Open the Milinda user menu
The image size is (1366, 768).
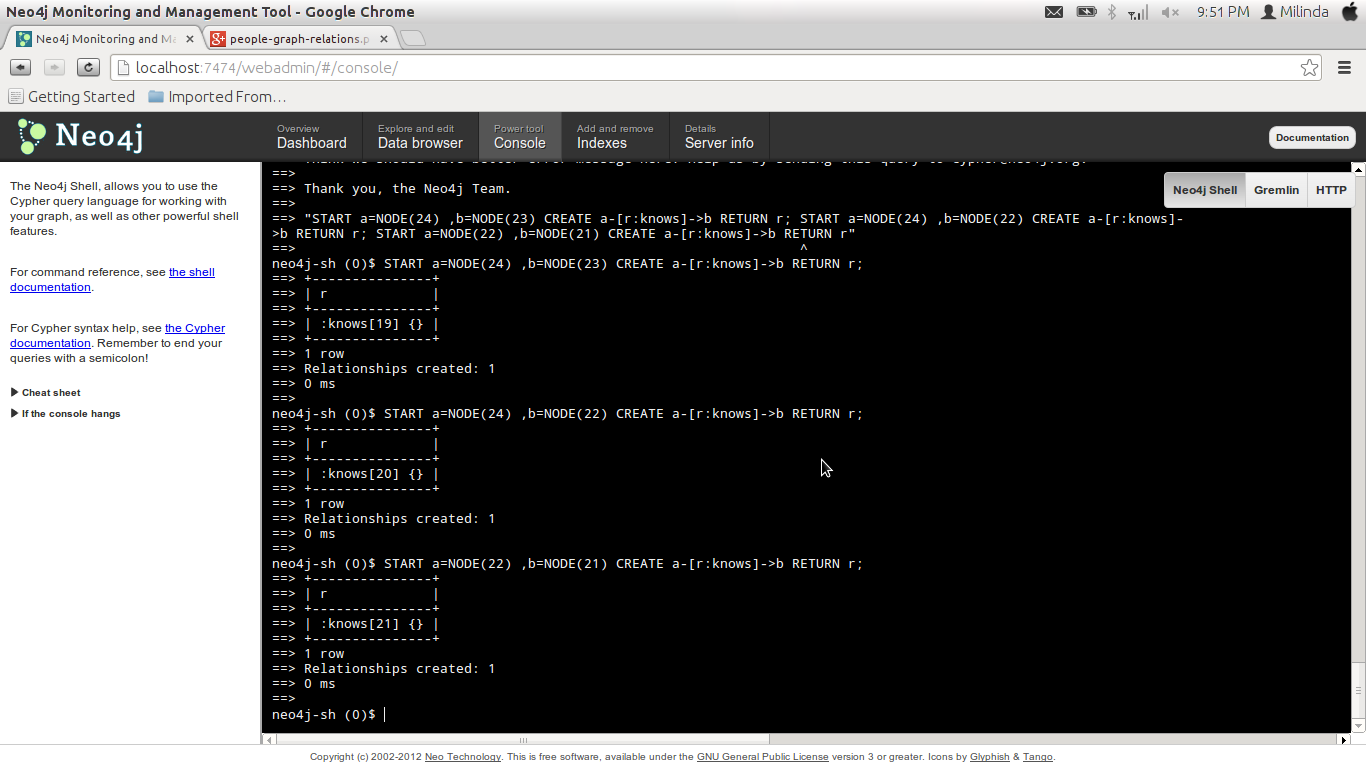click(1295, 12)
